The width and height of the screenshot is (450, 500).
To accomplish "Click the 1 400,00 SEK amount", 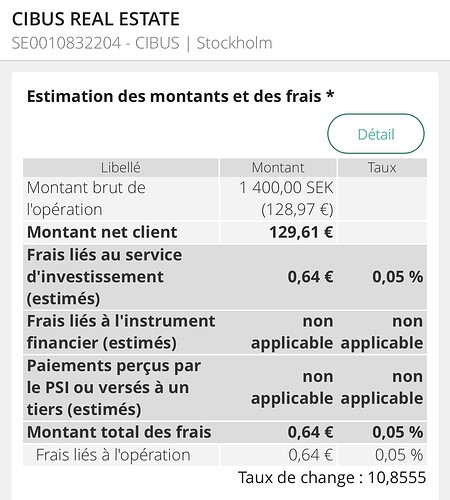I will point(286,188).
